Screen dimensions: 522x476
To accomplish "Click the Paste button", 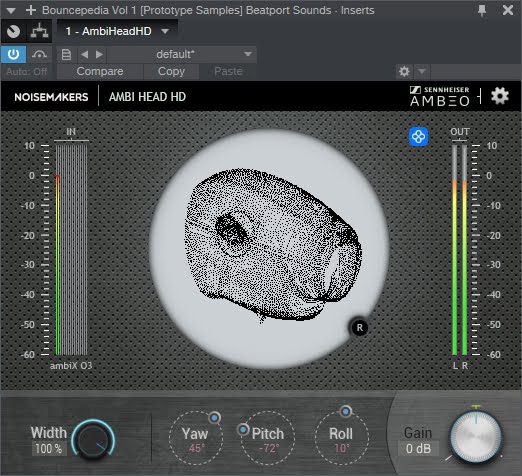I will click(x=228, y=71).
